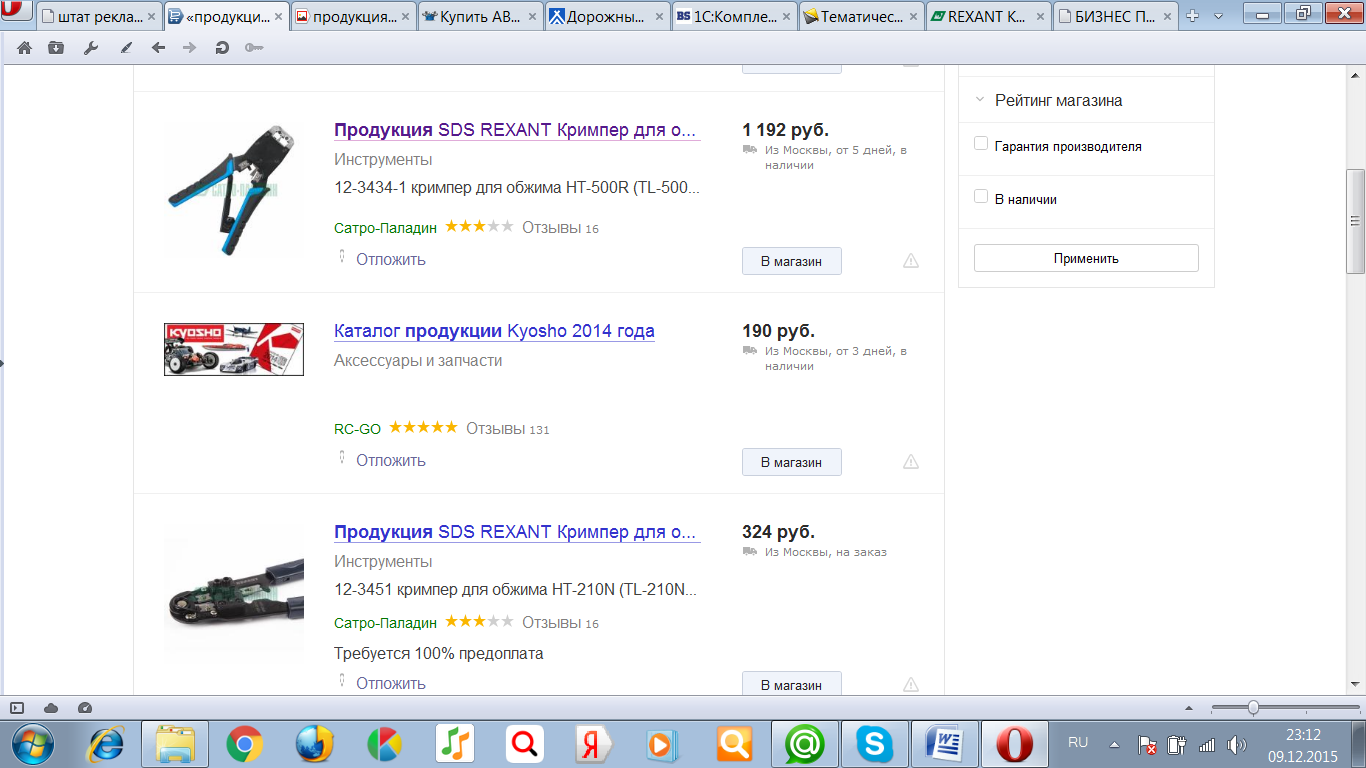
Task: Open the Каталог продукции Kyosho 2014 года link
Action: (494, 331)
